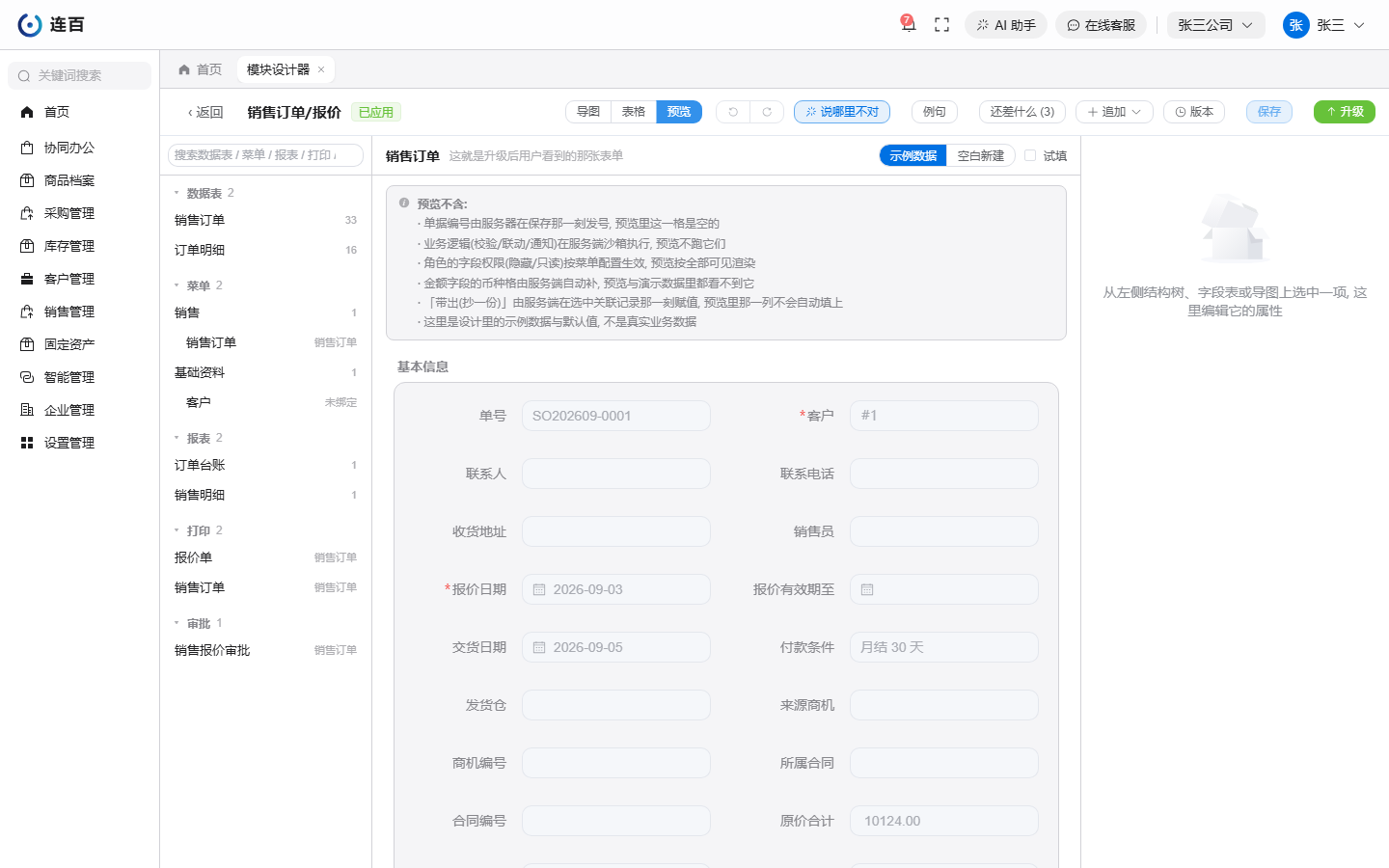Image resolution: width=1389 pixels, height=868 pixels.
Task: Select the 示例数据 mode
Action: point(912,155)
